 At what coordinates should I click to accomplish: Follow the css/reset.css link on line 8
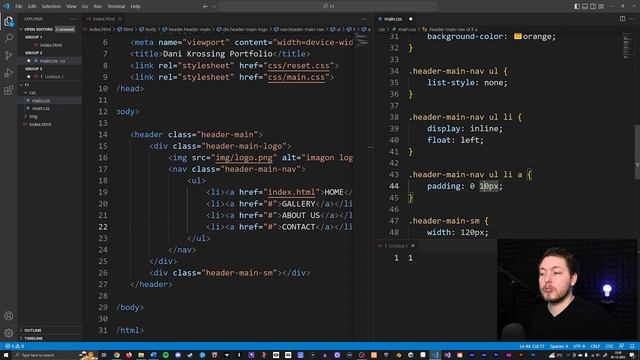point(299,66)
